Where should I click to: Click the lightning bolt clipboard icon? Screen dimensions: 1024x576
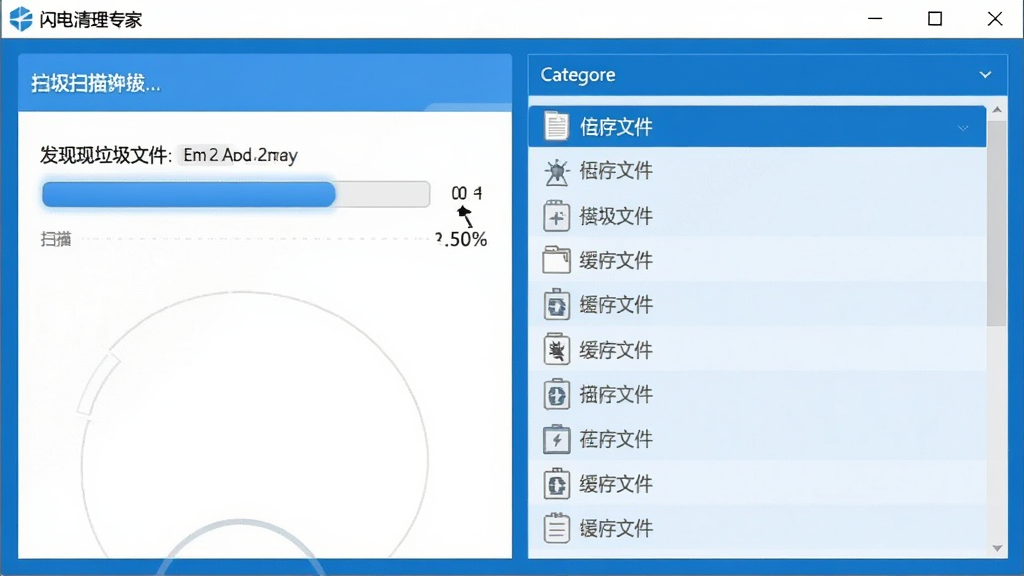coord(556,439)
